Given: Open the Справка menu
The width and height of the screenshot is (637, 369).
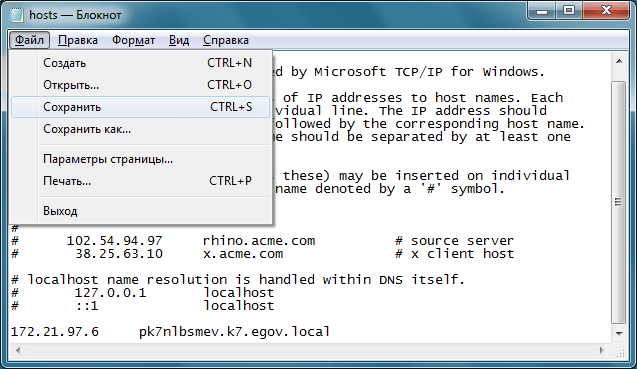Looking at the screenshot, I should tap(225, 40).
